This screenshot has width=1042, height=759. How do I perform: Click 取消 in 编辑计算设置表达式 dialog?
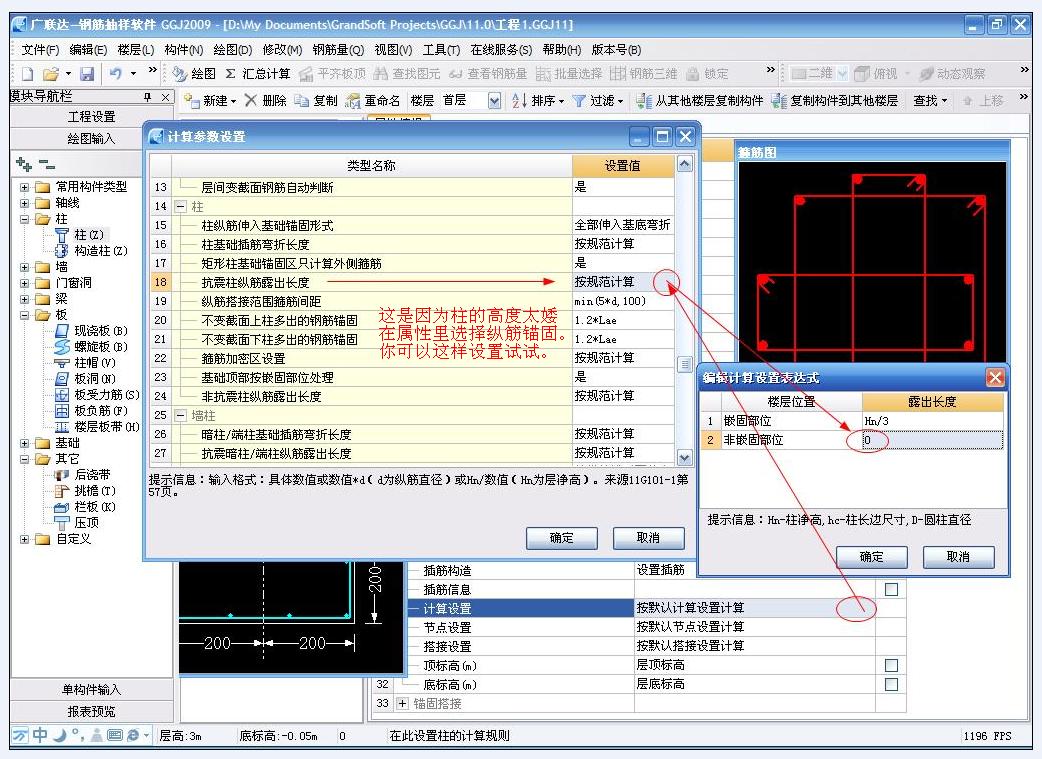pyautogui.click(x=958, y=557)
